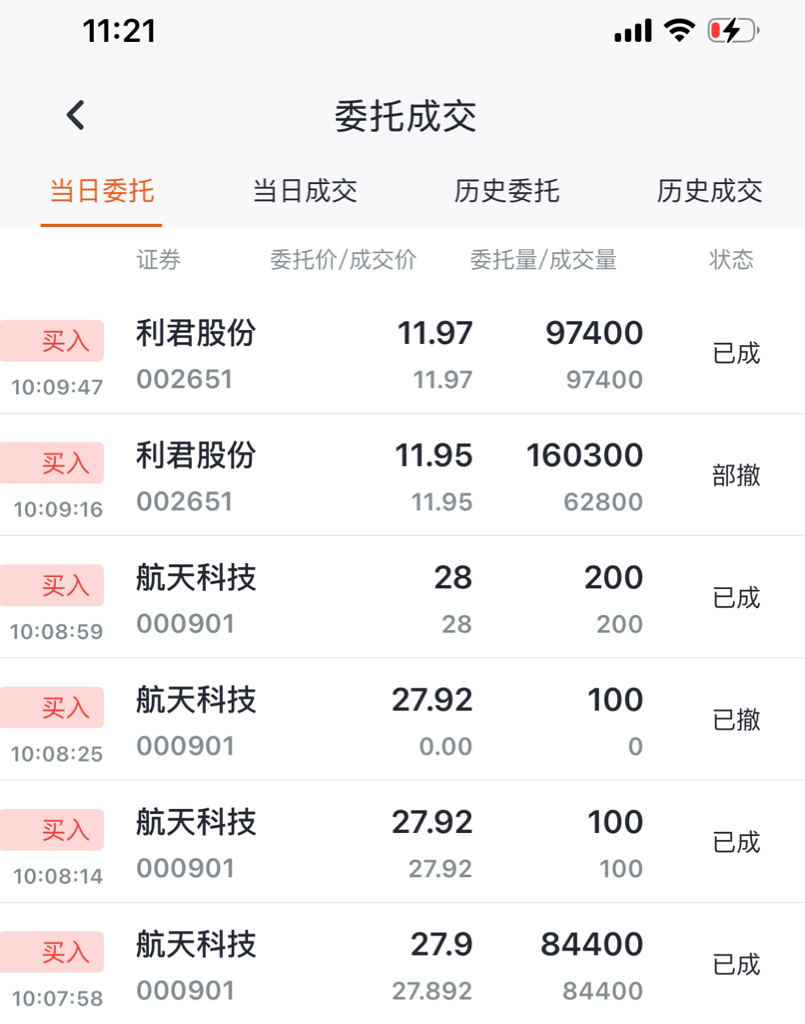Screen dimensions: 805x1024
Task: Select the 历史成交 tab
Action: pyautogui.click(x=709, y=191)
